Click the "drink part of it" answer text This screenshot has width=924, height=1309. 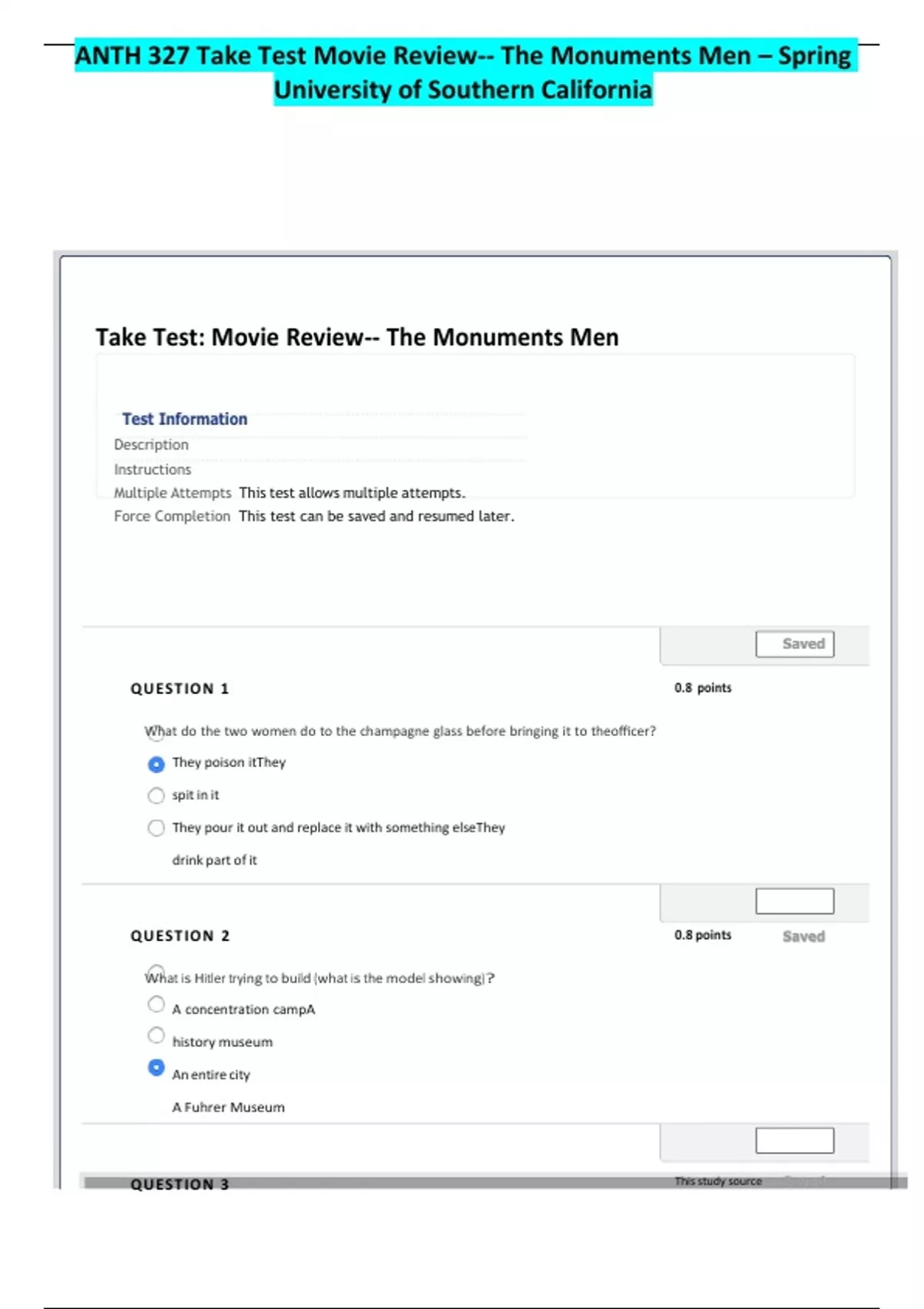click(215, 860)
